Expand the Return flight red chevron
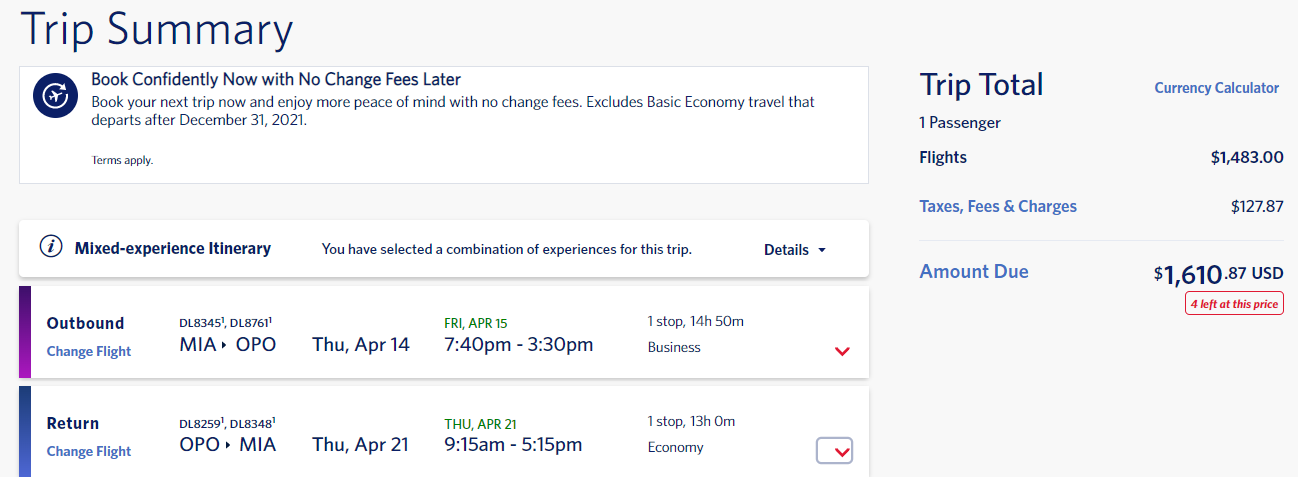The image size is (1298, 477). click(x=835, y=452)
